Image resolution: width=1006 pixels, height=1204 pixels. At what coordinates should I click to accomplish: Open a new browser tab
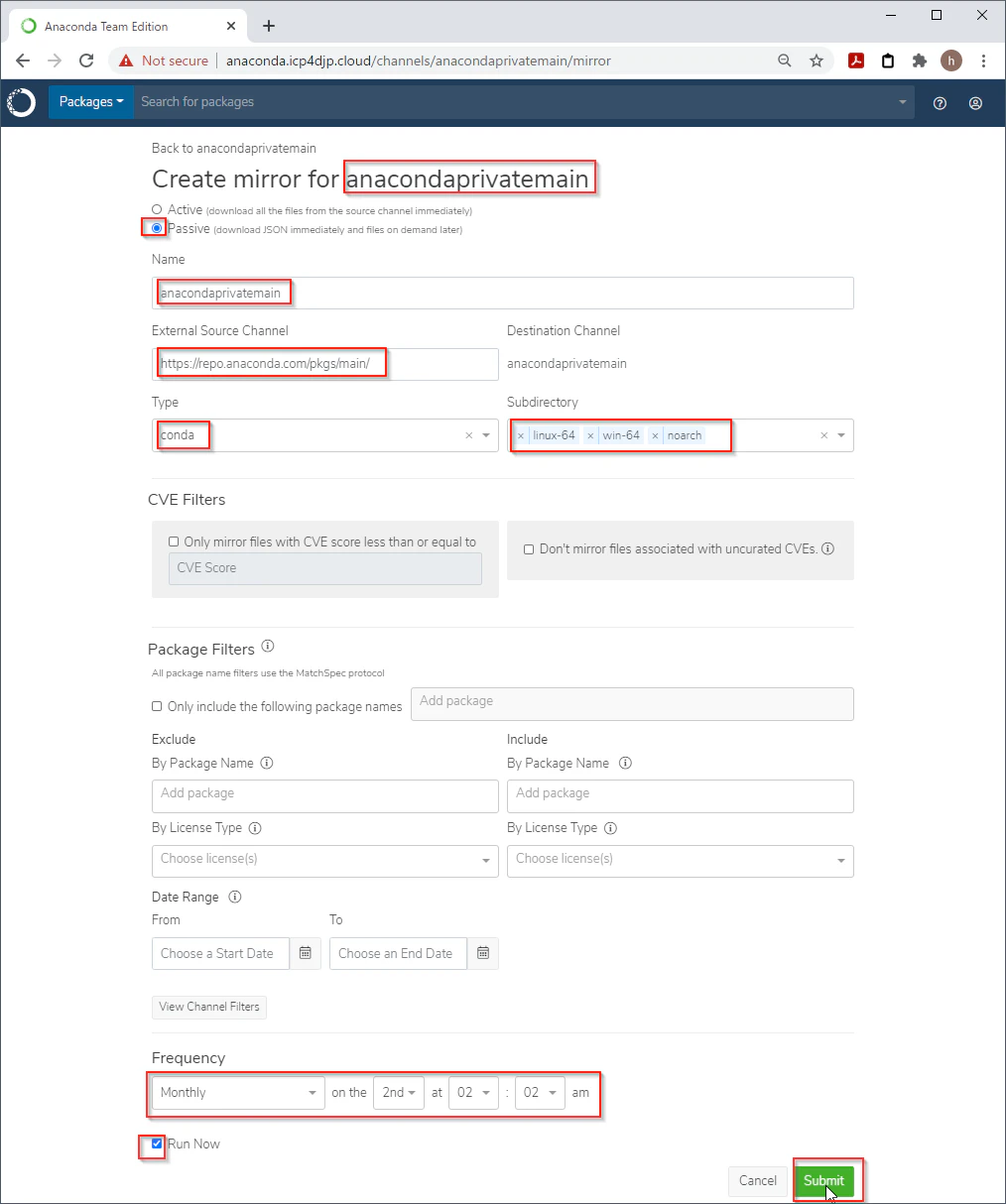(x=269, y=26)
